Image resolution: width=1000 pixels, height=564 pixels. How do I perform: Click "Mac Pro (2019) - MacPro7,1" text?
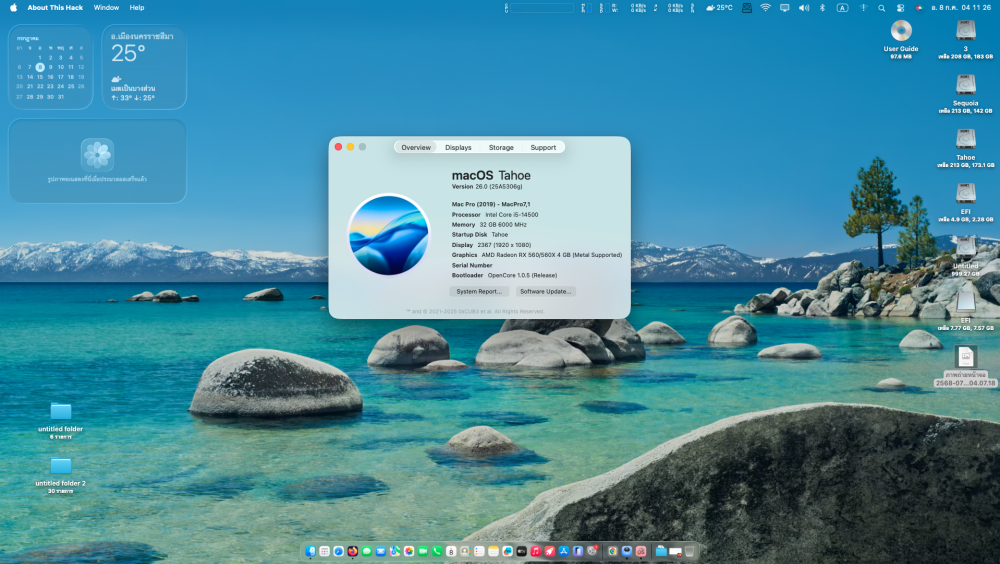click(490, 204)
